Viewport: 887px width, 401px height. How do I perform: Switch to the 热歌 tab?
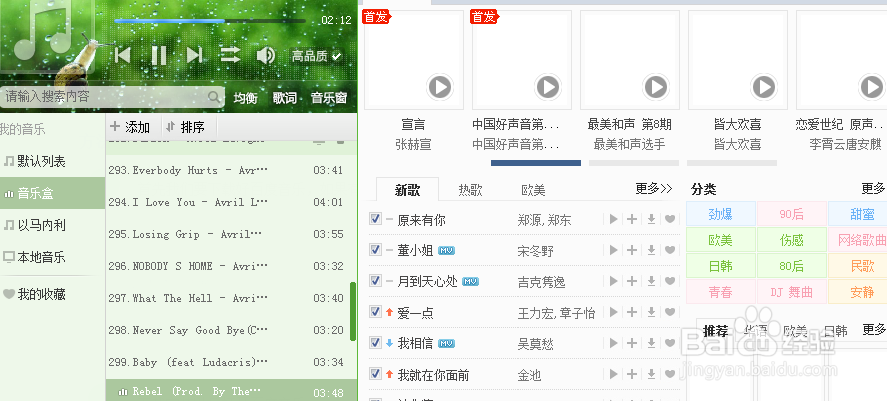coord(470,190)
